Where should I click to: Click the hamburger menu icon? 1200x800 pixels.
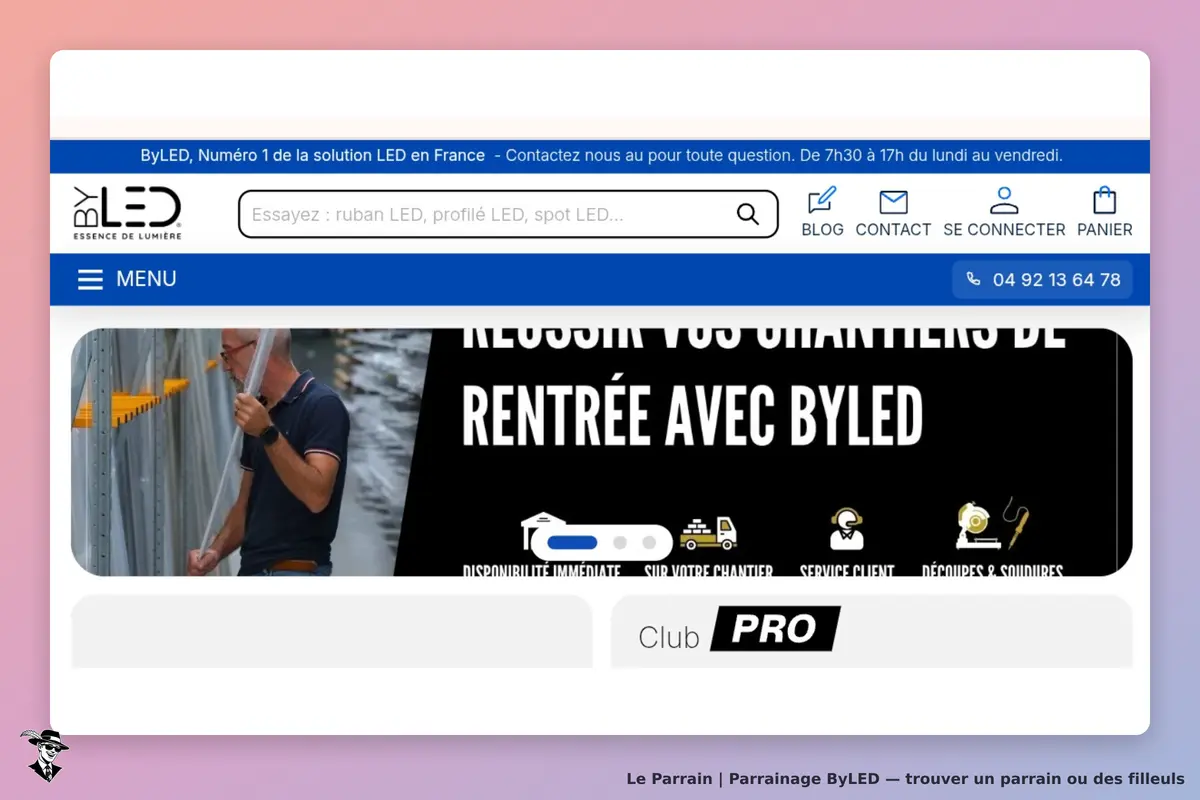coord(90,279)
